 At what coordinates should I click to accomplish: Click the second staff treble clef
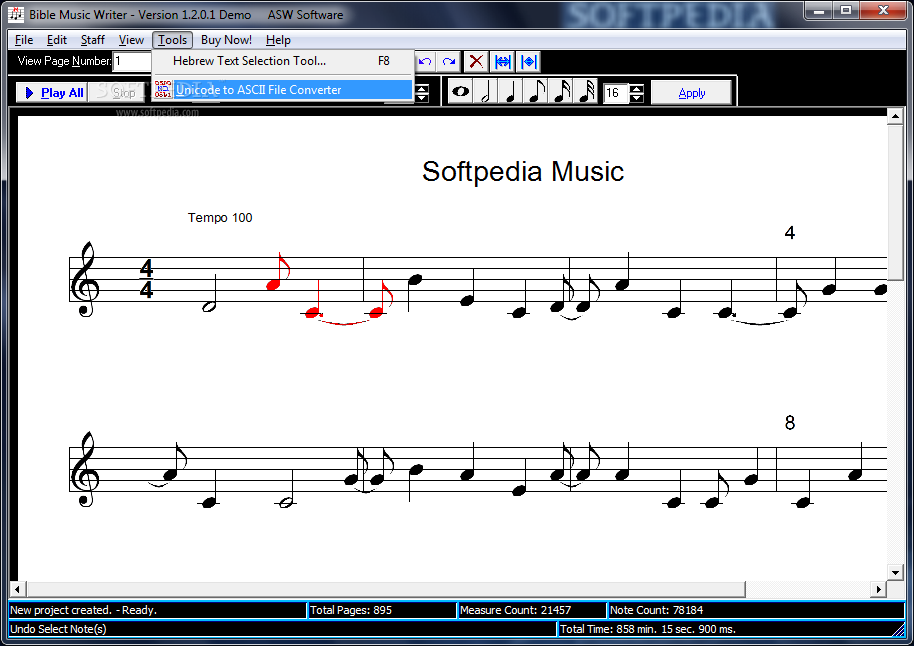tap(85, 469)
